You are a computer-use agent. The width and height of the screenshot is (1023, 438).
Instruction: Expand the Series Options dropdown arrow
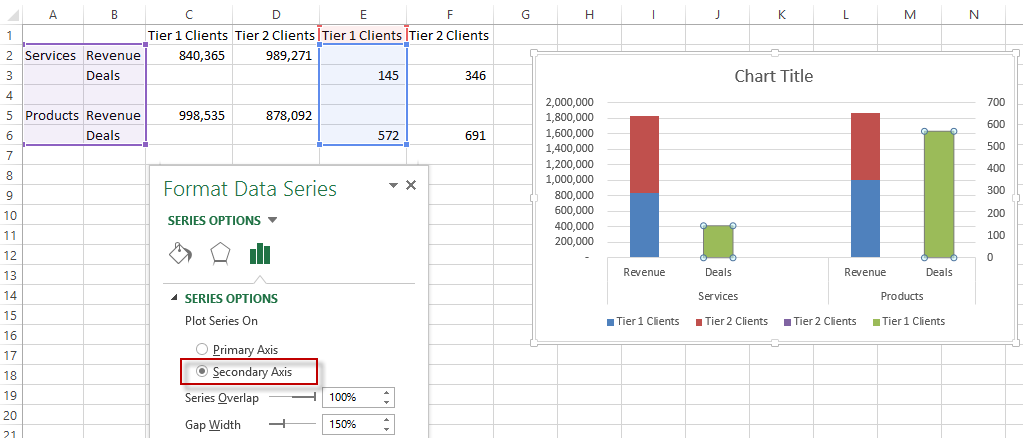(x=273, y=220)
